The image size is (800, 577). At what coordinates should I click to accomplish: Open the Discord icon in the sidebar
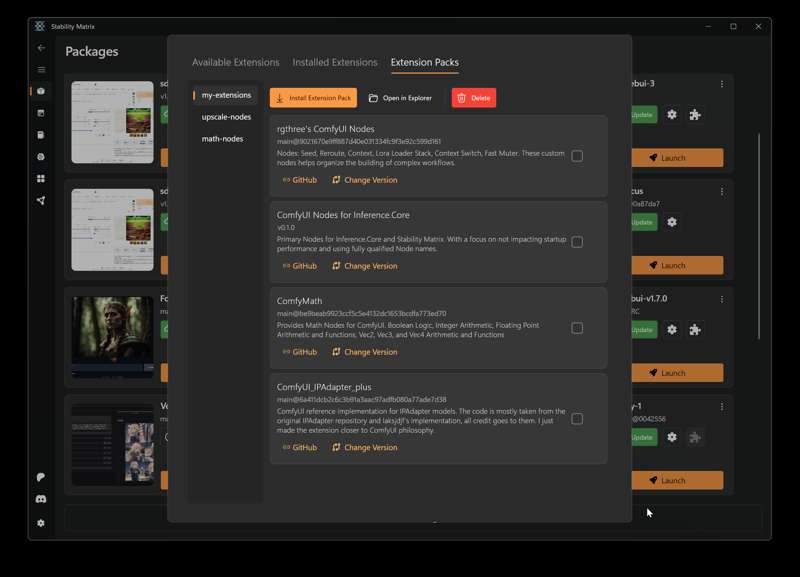point(41,499)
